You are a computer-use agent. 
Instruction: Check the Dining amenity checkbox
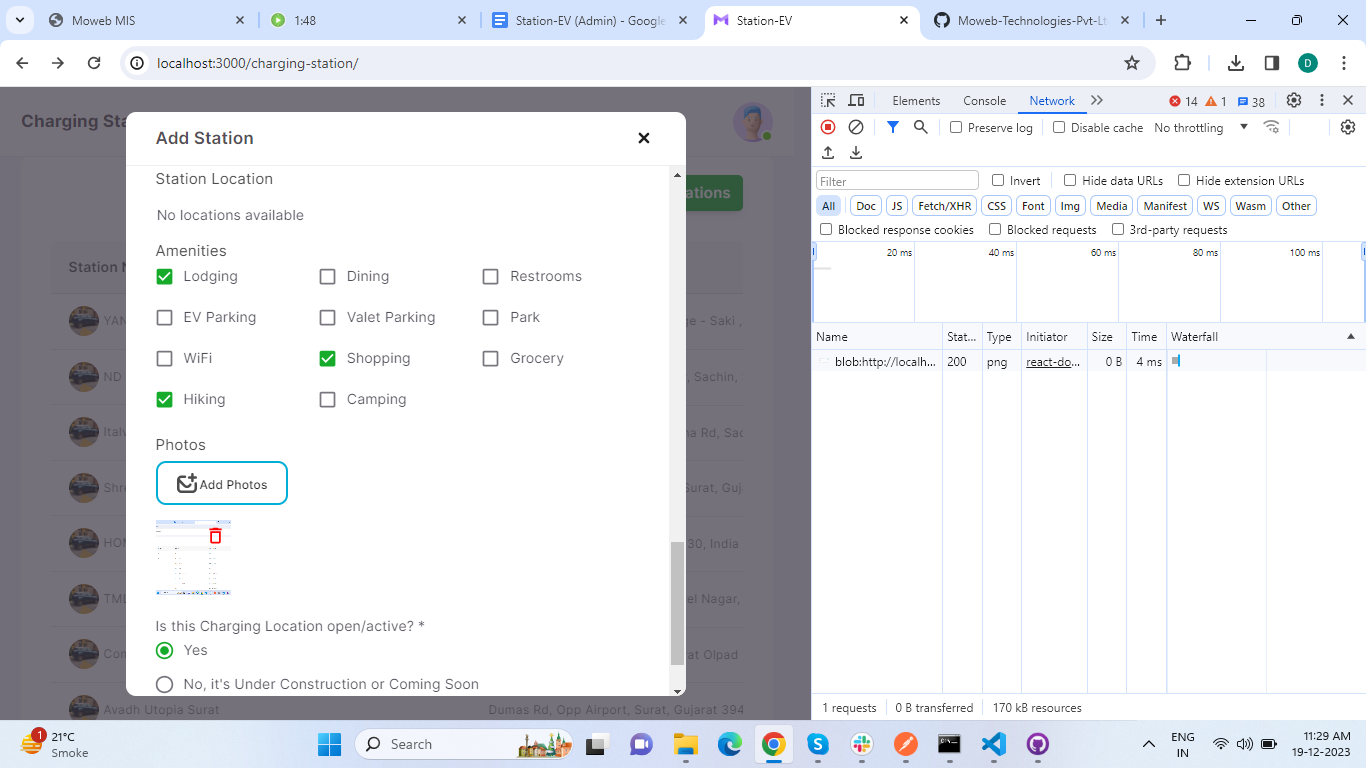tap(327, 277)
